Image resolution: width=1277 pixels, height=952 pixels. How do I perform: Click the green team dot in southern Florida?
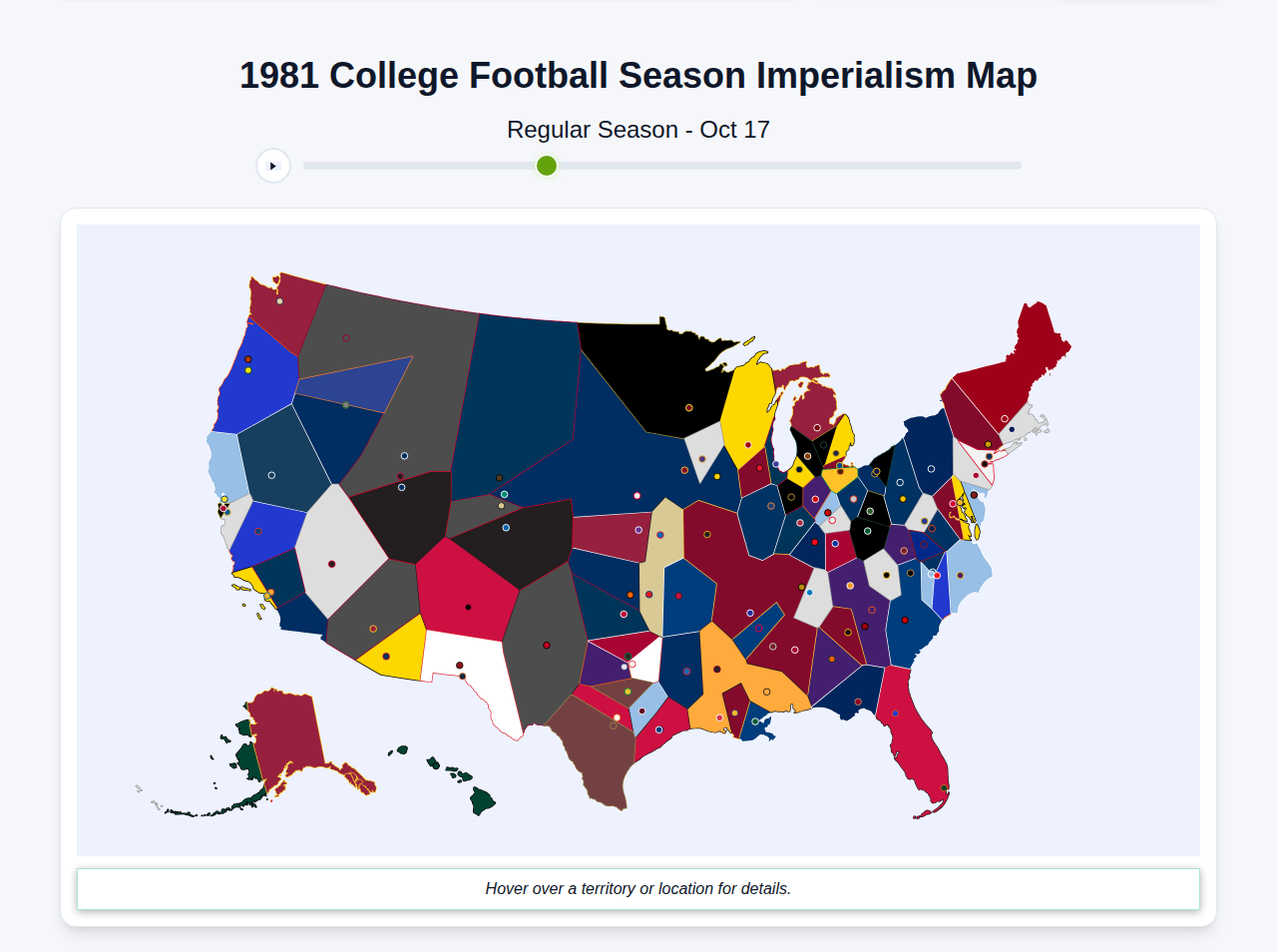click(x=942, y=787)
